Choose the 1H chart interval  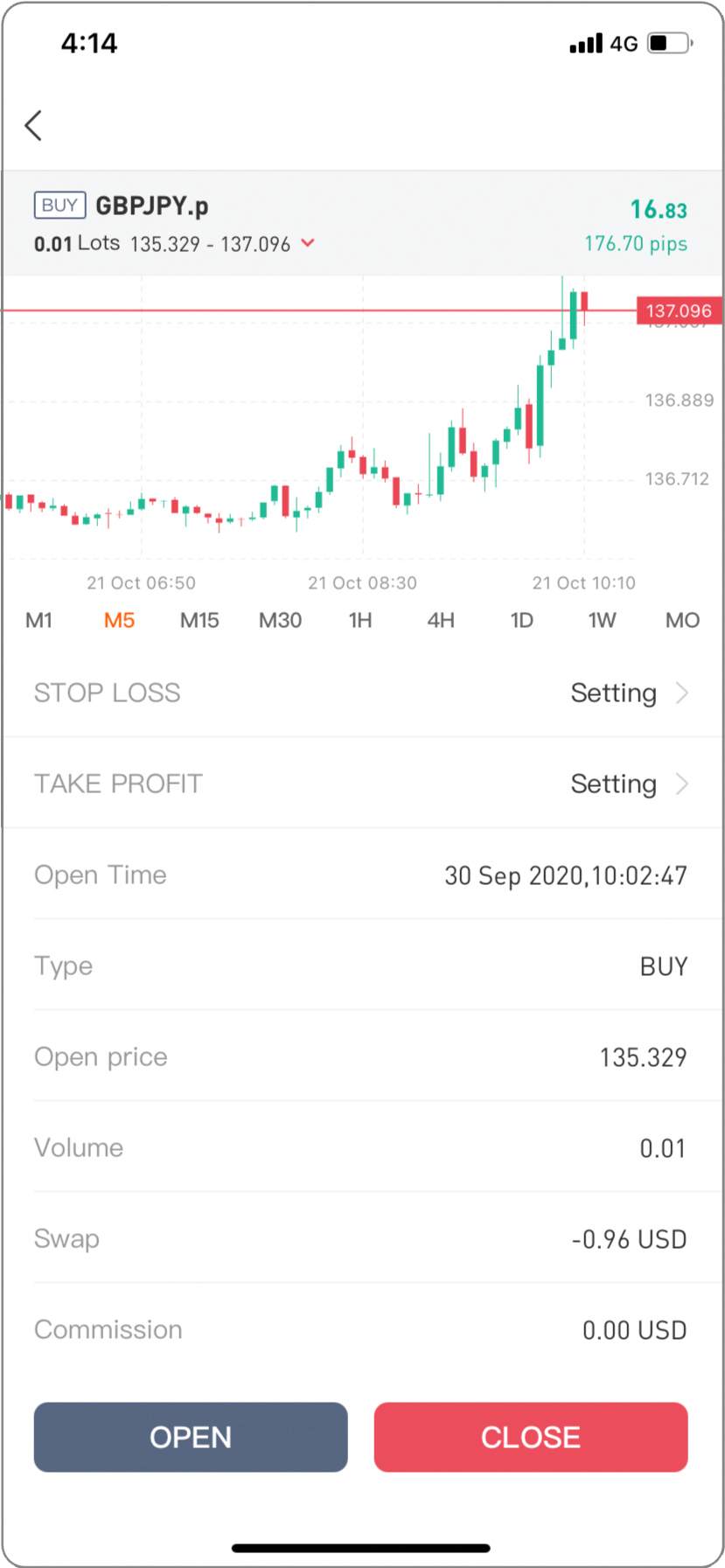point(360,620)
